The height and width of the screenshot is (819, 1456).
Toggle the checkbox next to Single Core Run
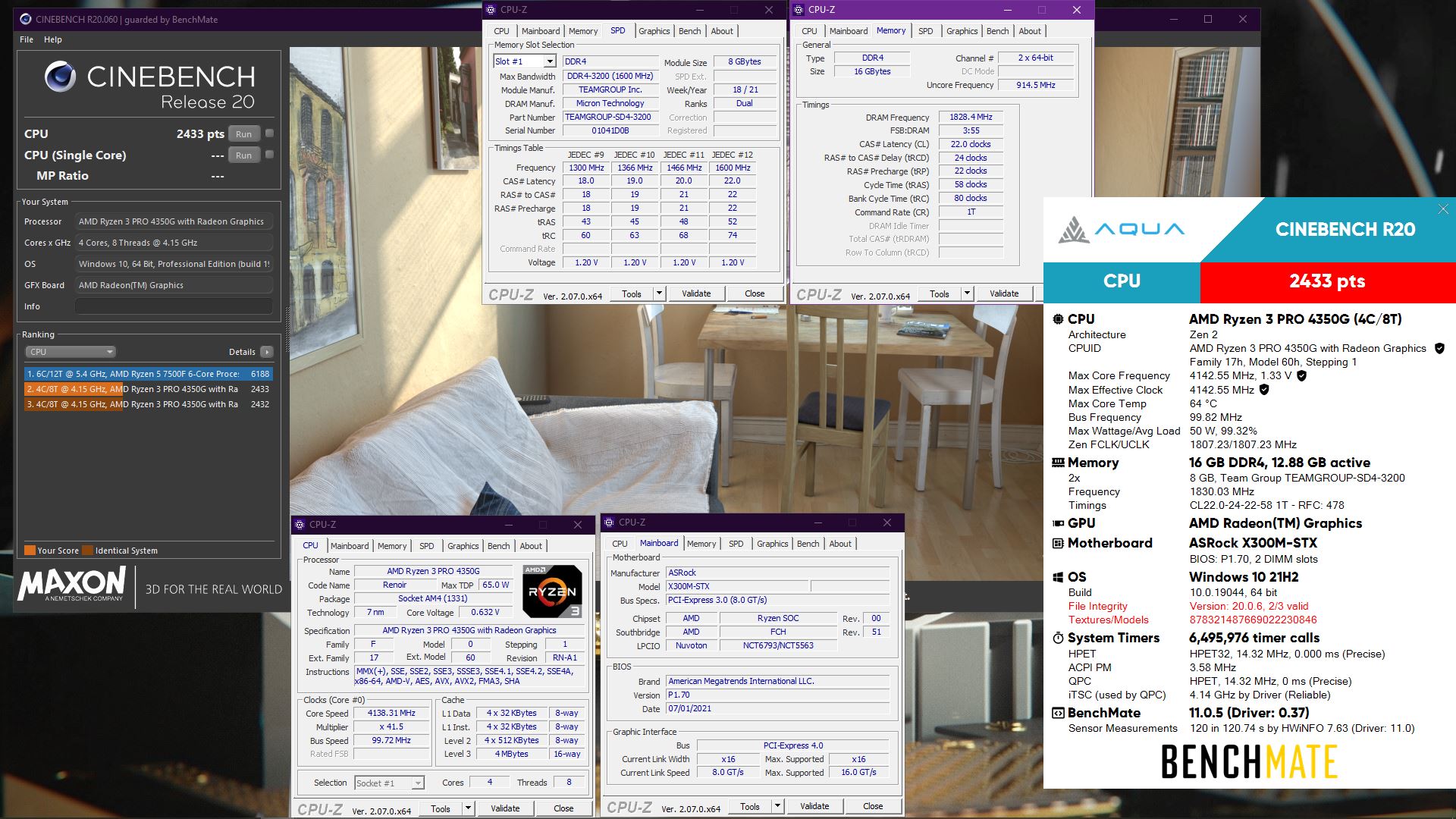[269, 155]
